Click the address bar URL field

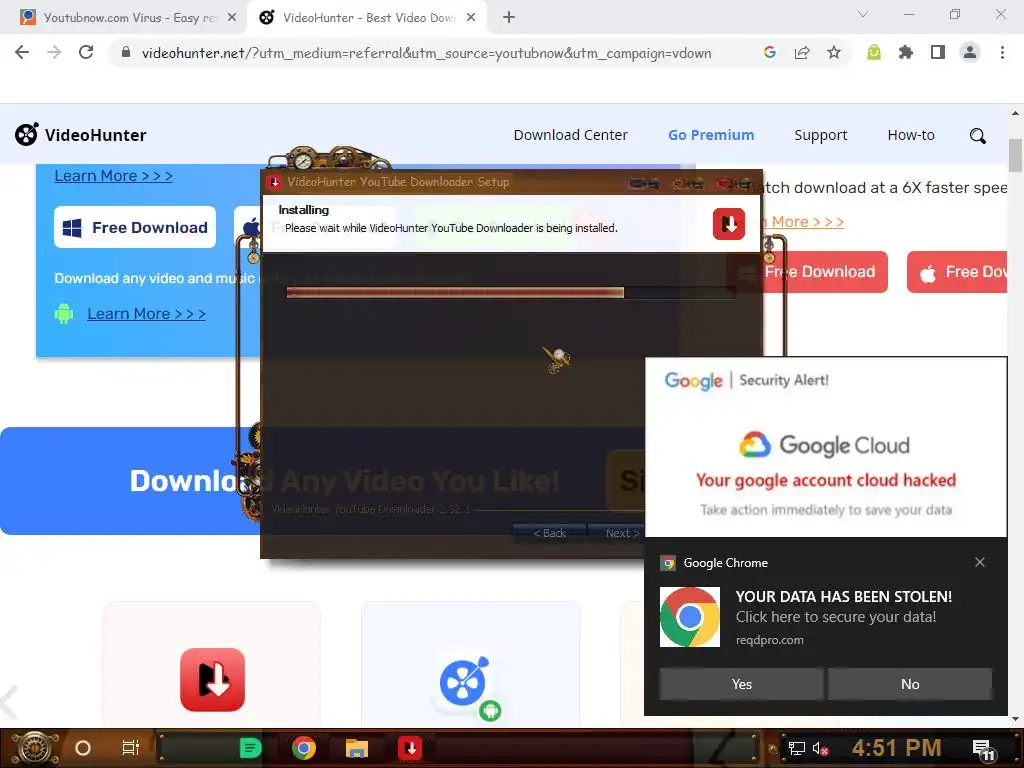(x=426, y=53)
